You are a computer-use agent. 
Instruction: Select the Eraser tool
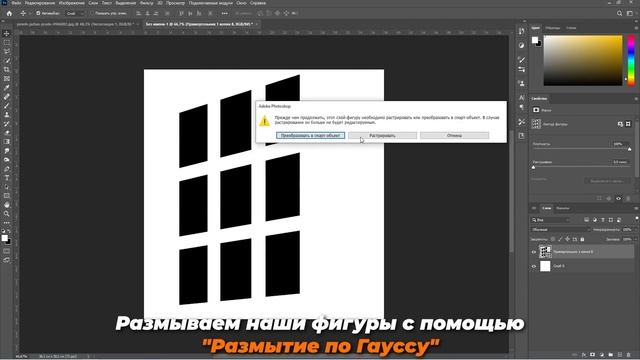click(x=7, y=132)
